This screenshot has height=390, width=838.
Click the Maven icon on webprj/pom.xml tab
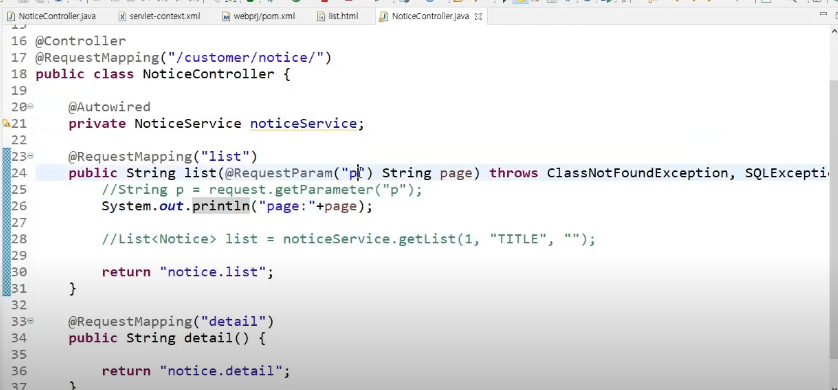[226, 17]
